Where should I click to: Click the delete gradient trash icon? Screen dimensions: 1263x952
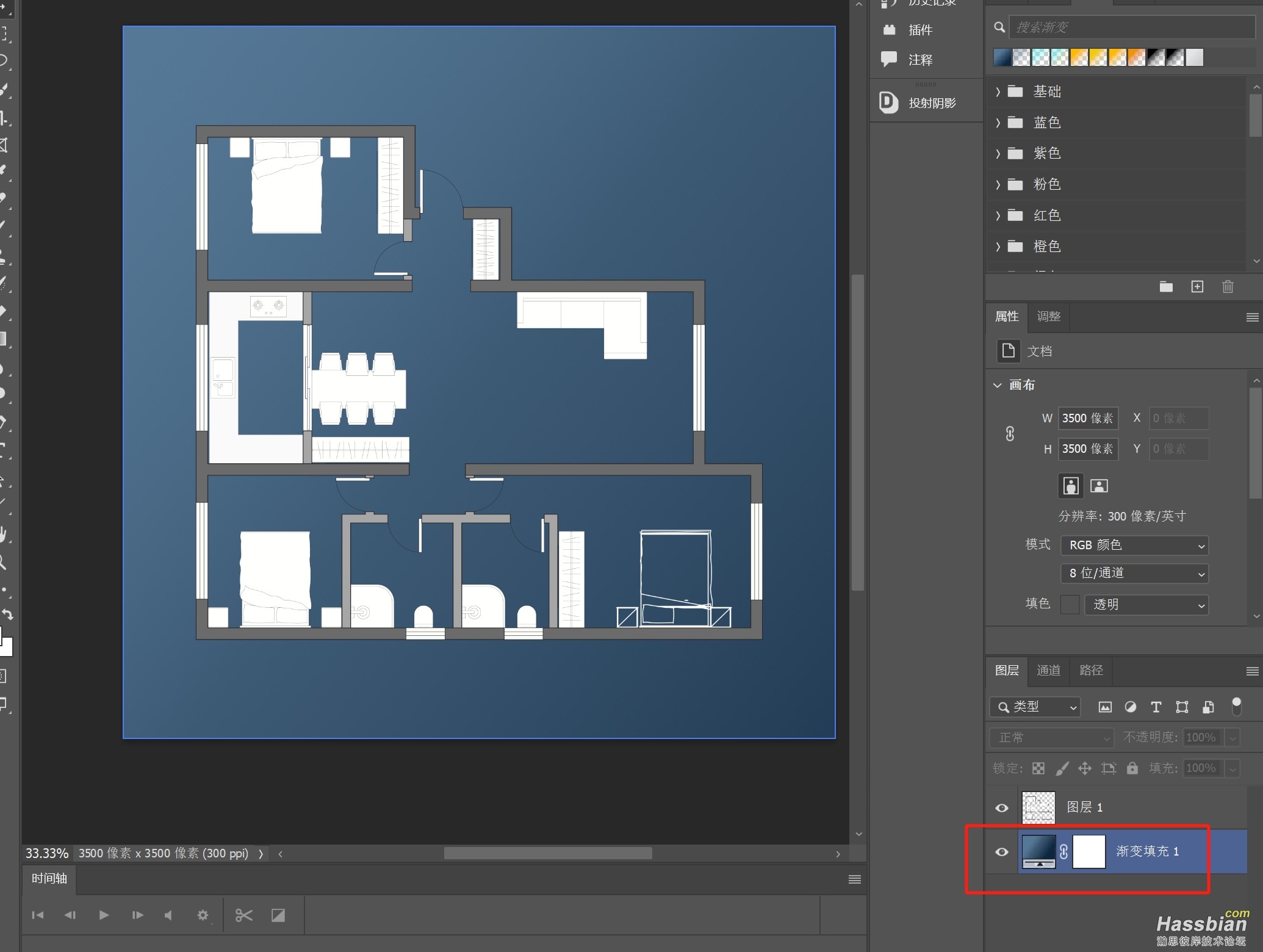pos(1228,287)
